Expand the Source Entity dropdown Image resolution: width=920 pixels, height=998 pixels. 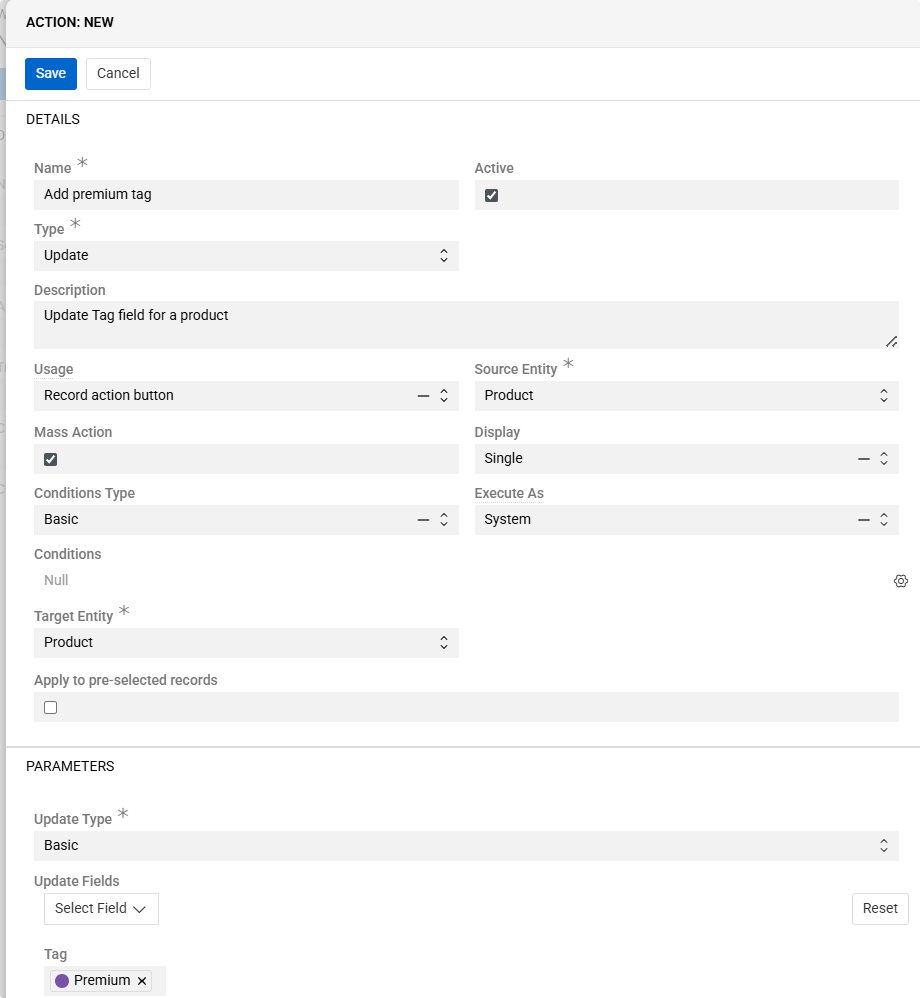coord(686,396)
